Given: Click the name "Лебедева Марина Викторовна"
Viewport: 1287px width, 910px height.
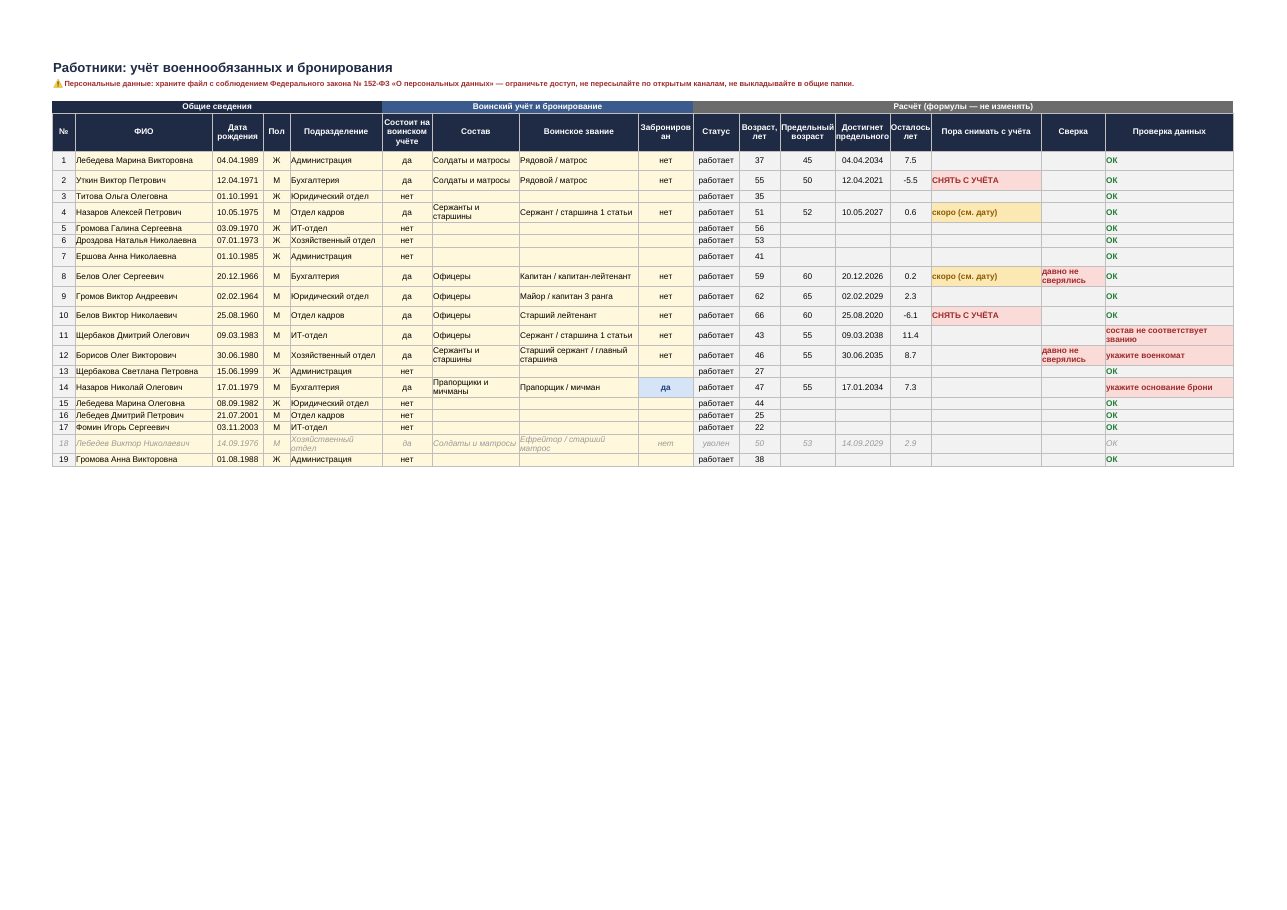Looking at the screenshot, I should click(135, 161).
